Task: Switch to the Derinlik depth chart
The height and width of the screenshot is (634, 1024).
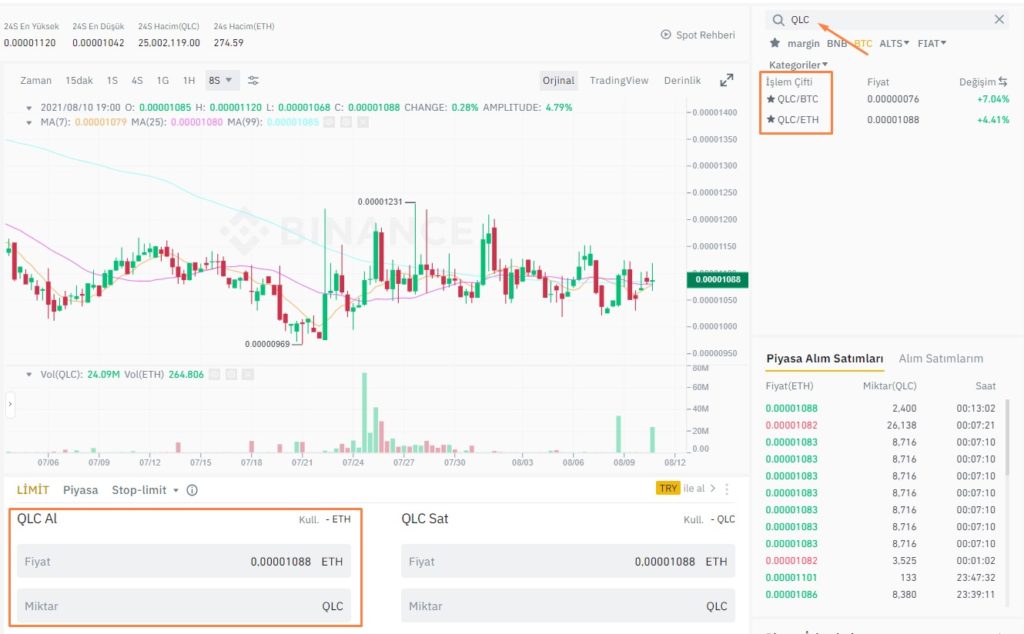Action: coord(682,80)
